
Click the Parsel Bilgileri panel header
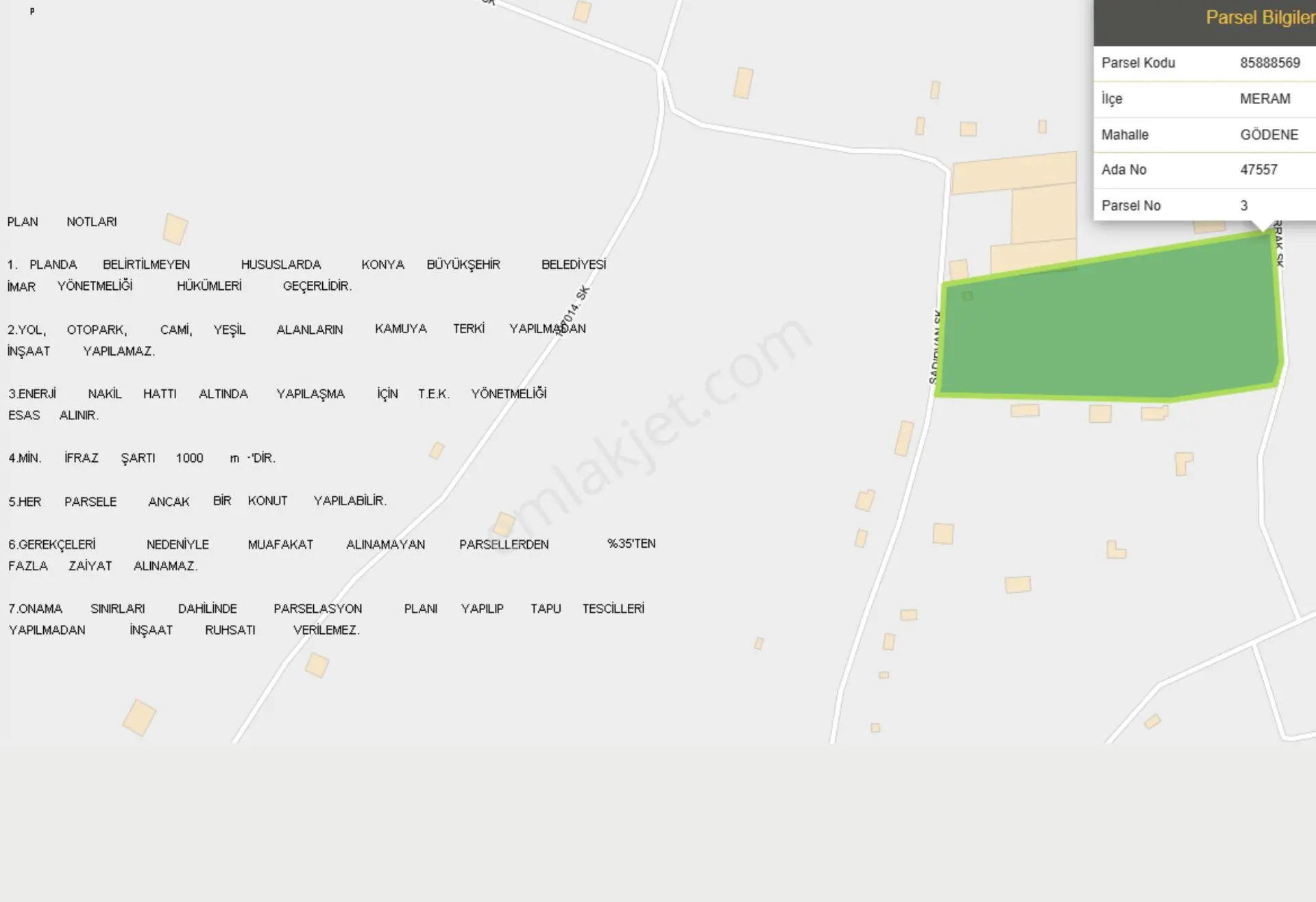click(1204, 22)
